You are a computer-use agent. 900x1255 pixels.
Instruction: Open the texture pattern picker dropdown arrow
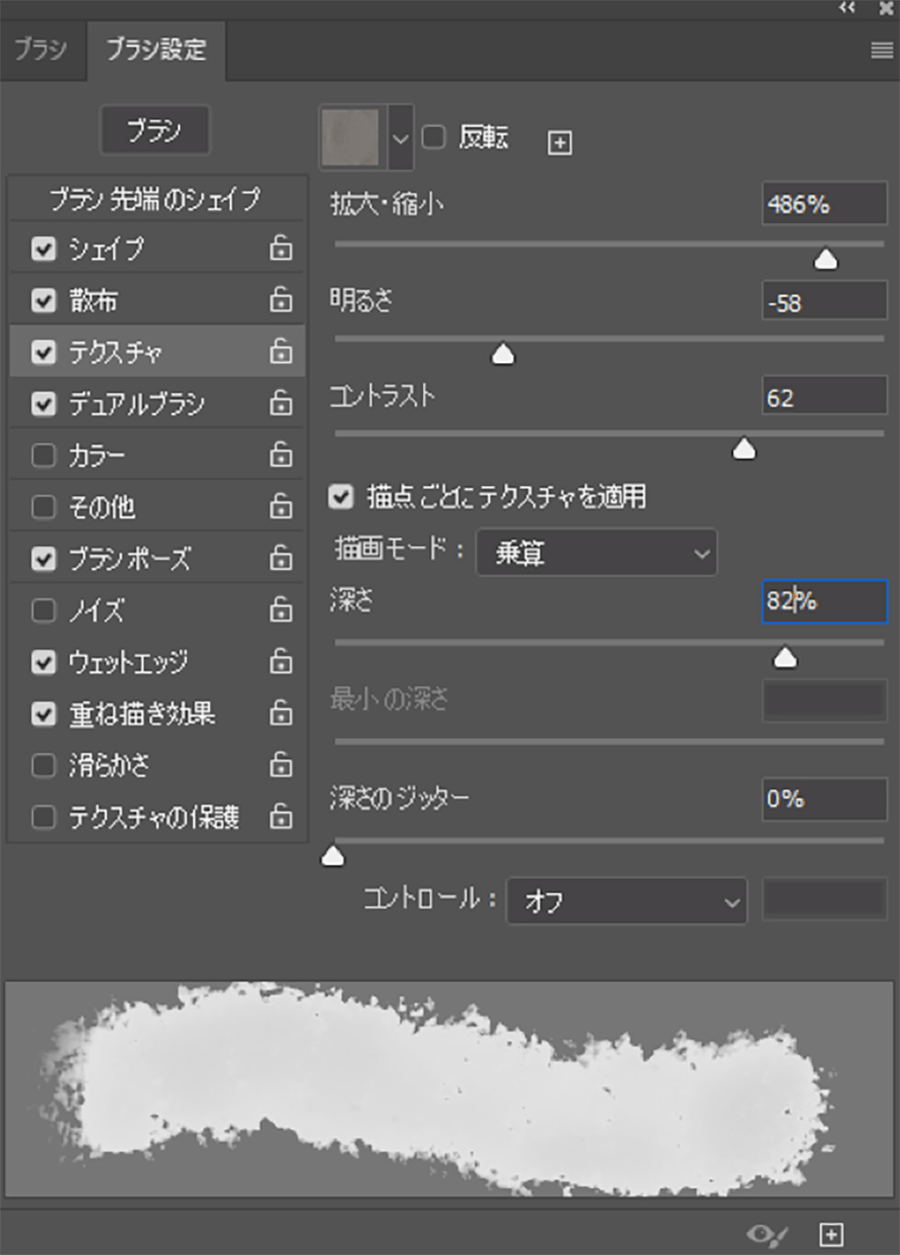pos(401,137)
